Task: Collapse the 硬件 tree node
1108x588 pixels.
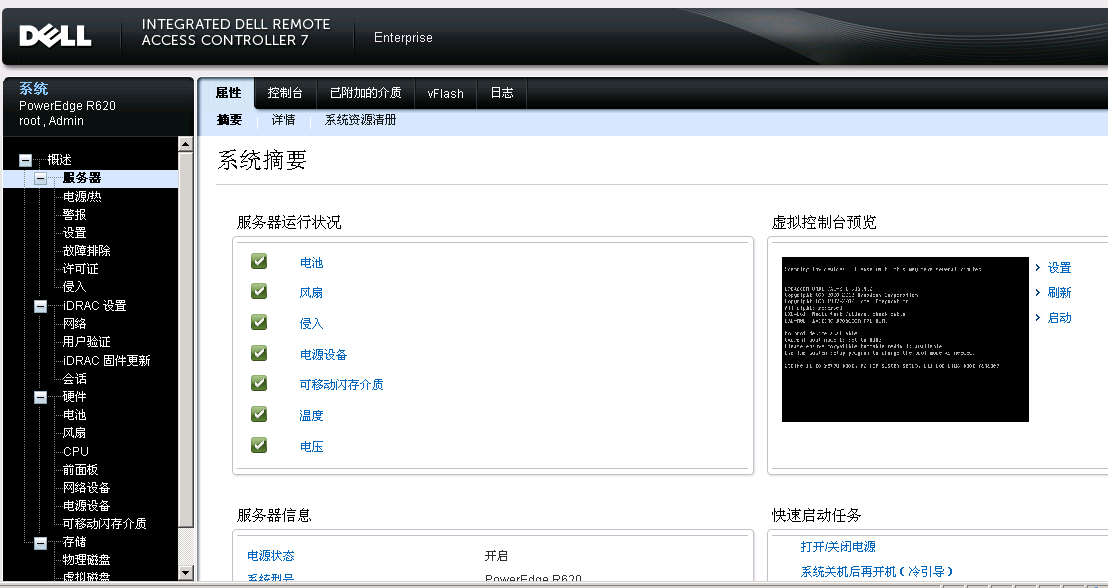Action: (x=40, y=397)
